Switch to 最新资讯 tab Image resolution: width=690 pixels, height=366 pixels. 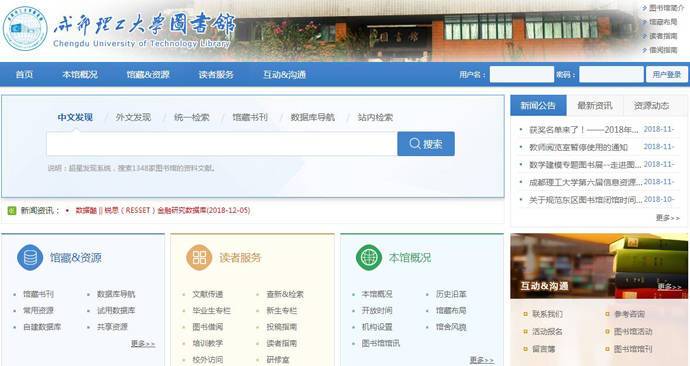point(595,106)
